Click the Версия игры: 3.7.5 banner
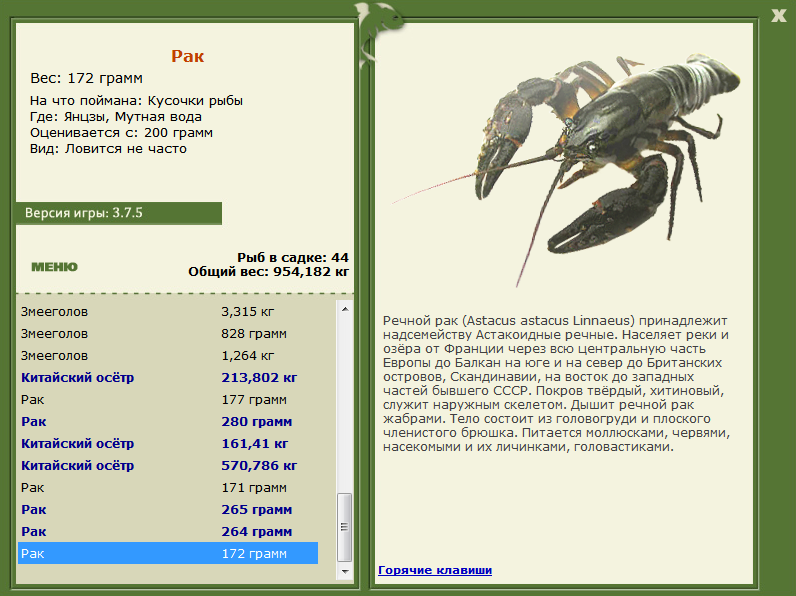This screenshot has width=796, height=596. 119,213
